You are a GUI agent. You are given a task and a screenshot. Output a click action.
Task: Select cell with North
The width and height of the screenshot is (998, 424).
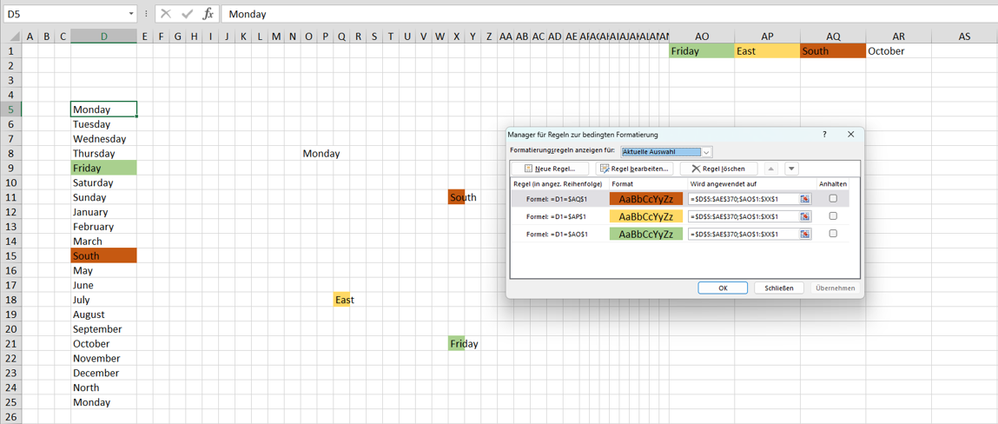click(104, 388)
